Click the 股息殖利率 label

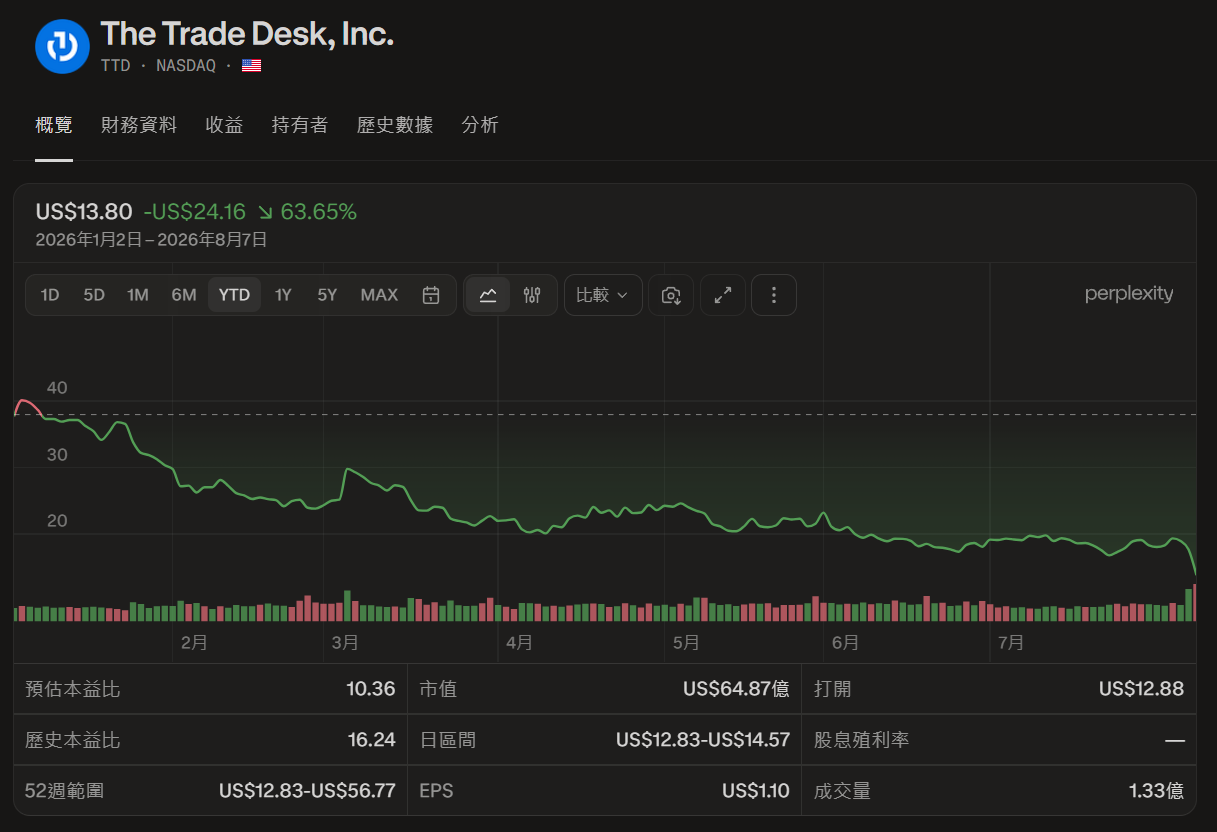(x=861, y=740)
